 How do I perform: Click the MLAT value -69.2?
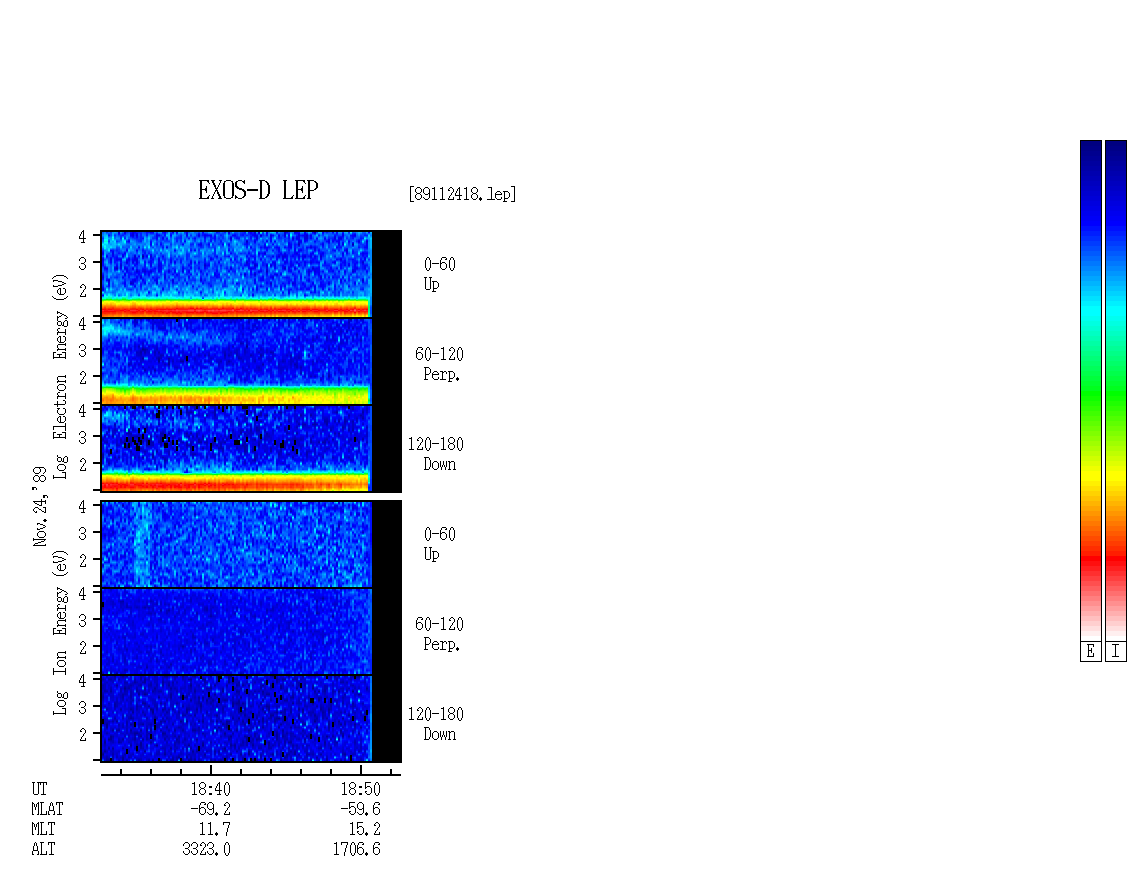coord(210,809)
